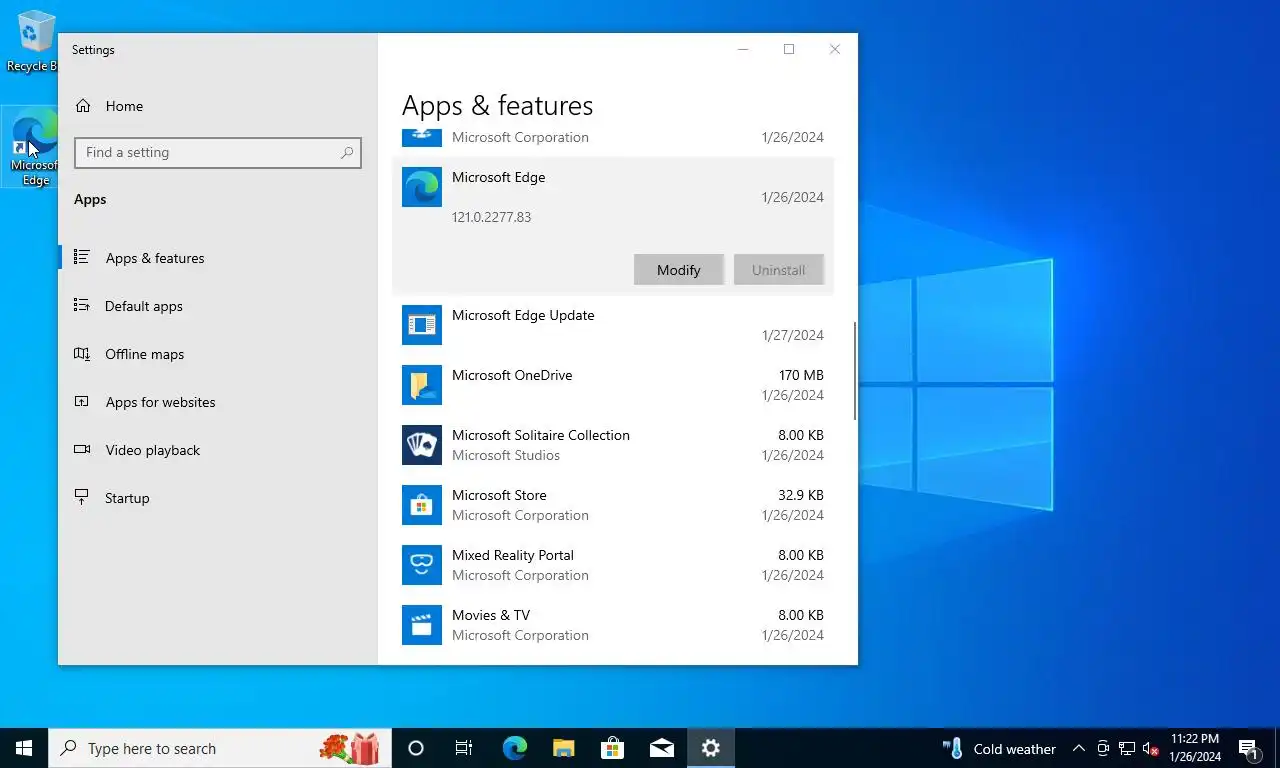Image resolution: width=1280 pixels, height=768 pixels.
Task: Open the Home icon in Settings sidebar
Action: click(x=83, y=106)
